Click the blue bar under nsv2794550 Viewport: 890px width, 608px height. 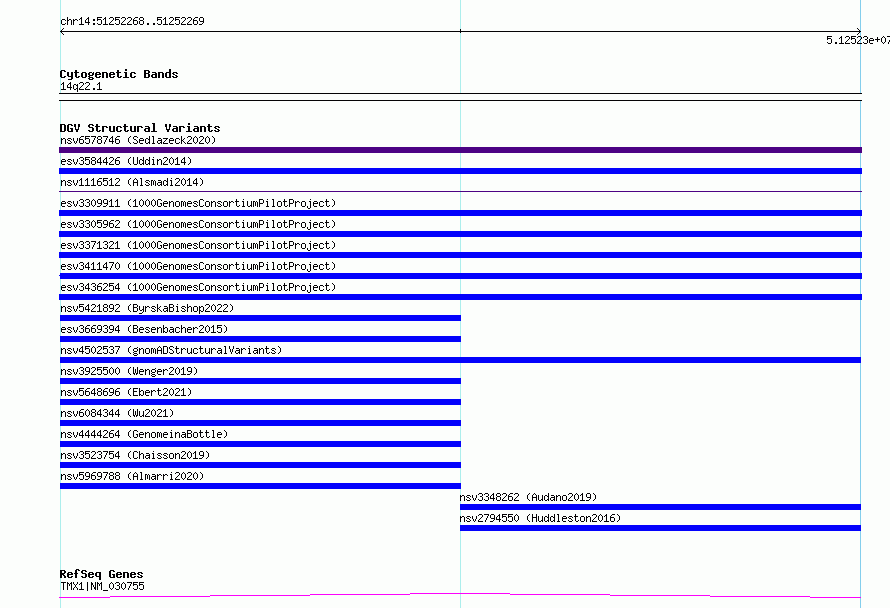click(660, 528)
